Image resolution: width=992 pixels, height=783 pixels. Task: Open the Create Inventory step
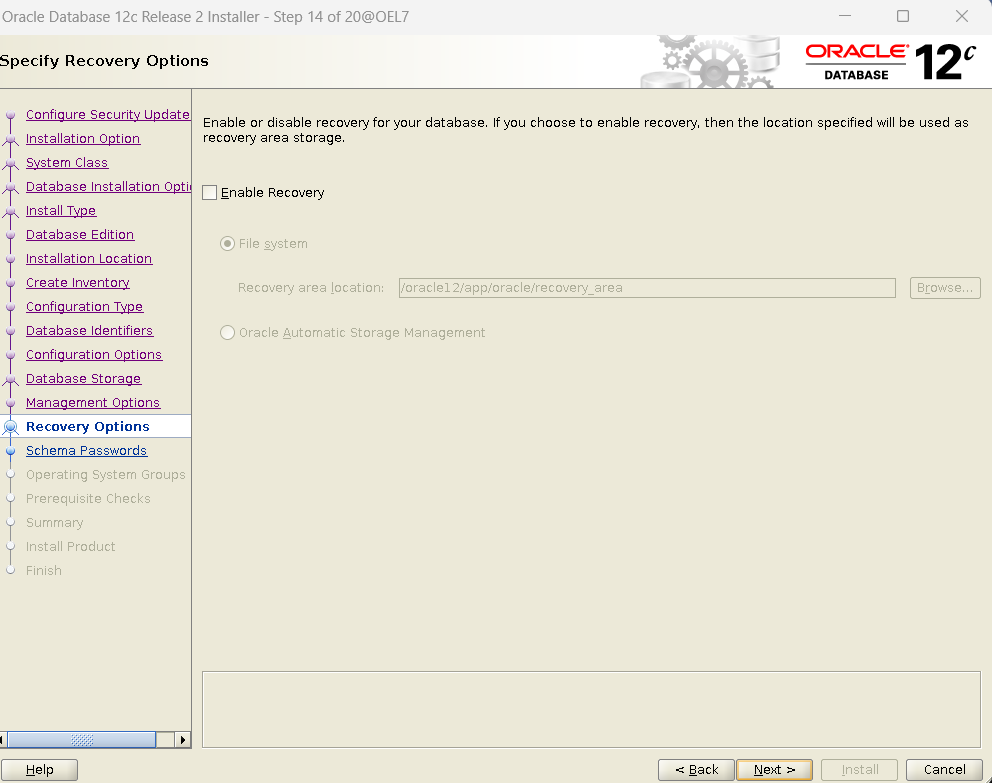coord(78,283)
